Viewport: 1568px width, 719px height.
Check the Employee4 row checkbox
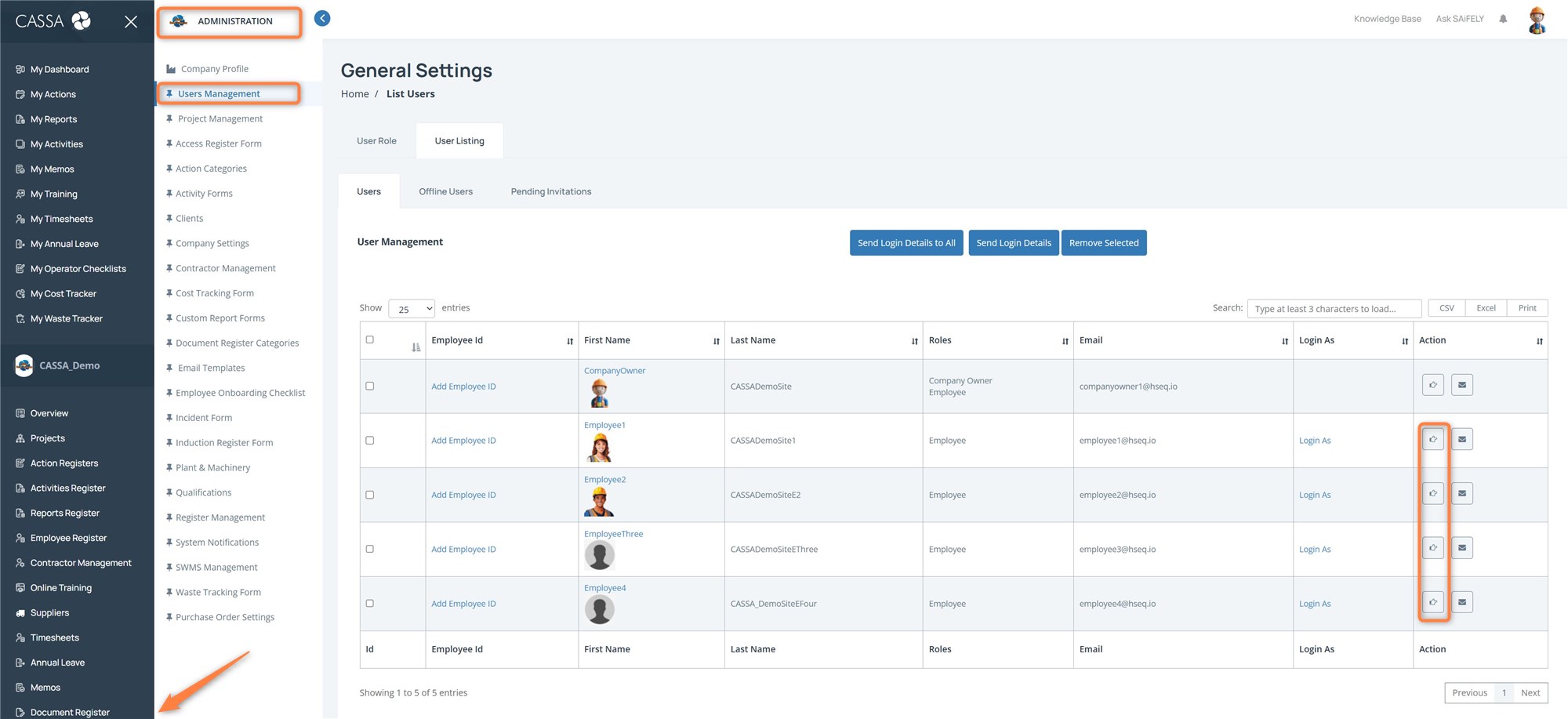[370, 604]
